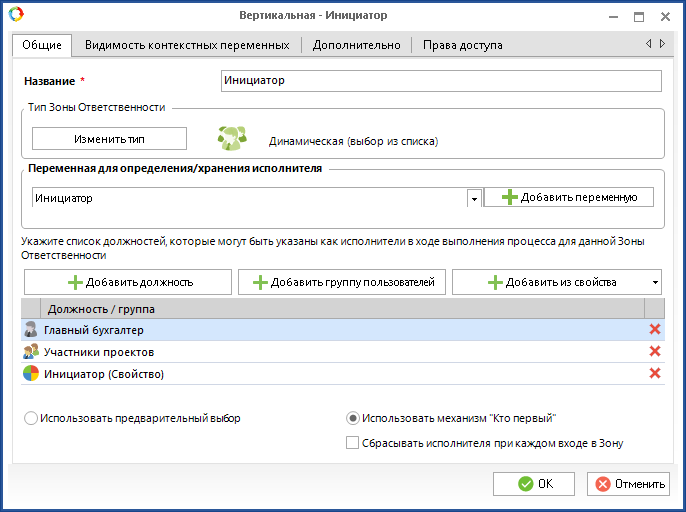Click Добавить должность button

click(128, 282)
